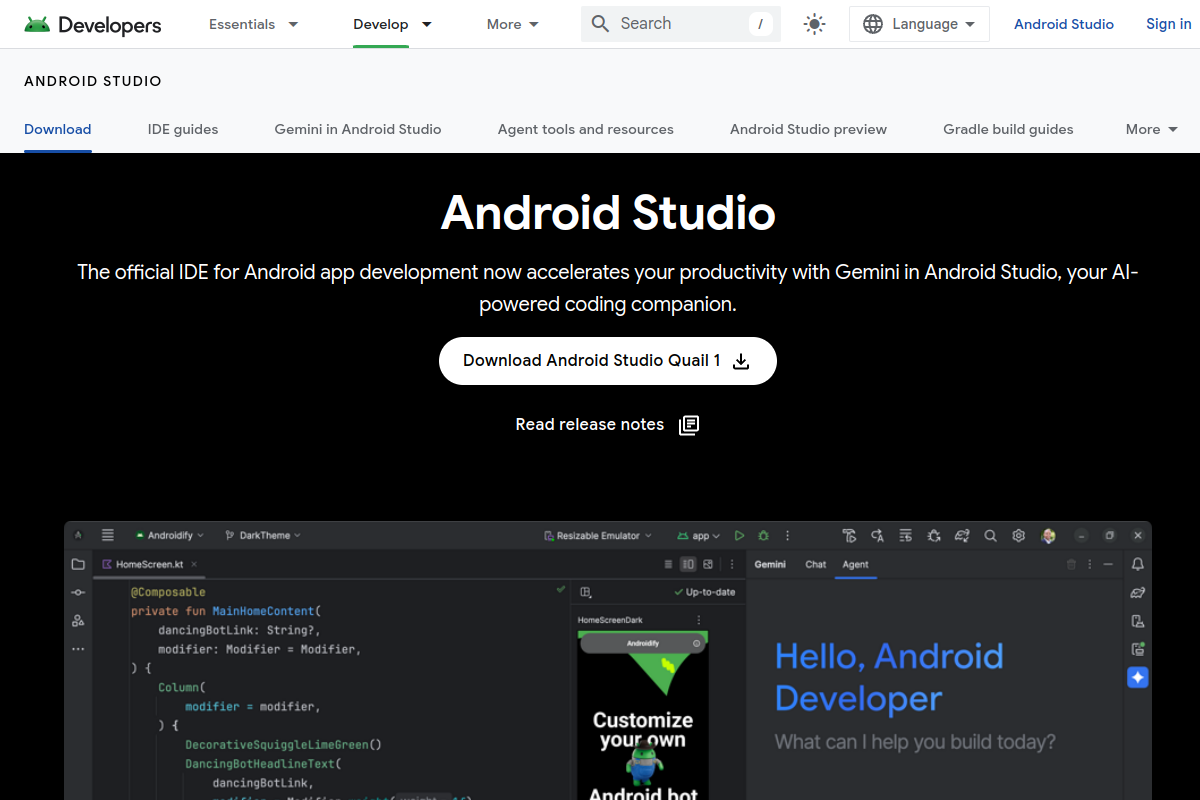Open the DarkTheme branch dropdown in IDE
Screen dimensions: 1200x800
[x=263, y=536]
